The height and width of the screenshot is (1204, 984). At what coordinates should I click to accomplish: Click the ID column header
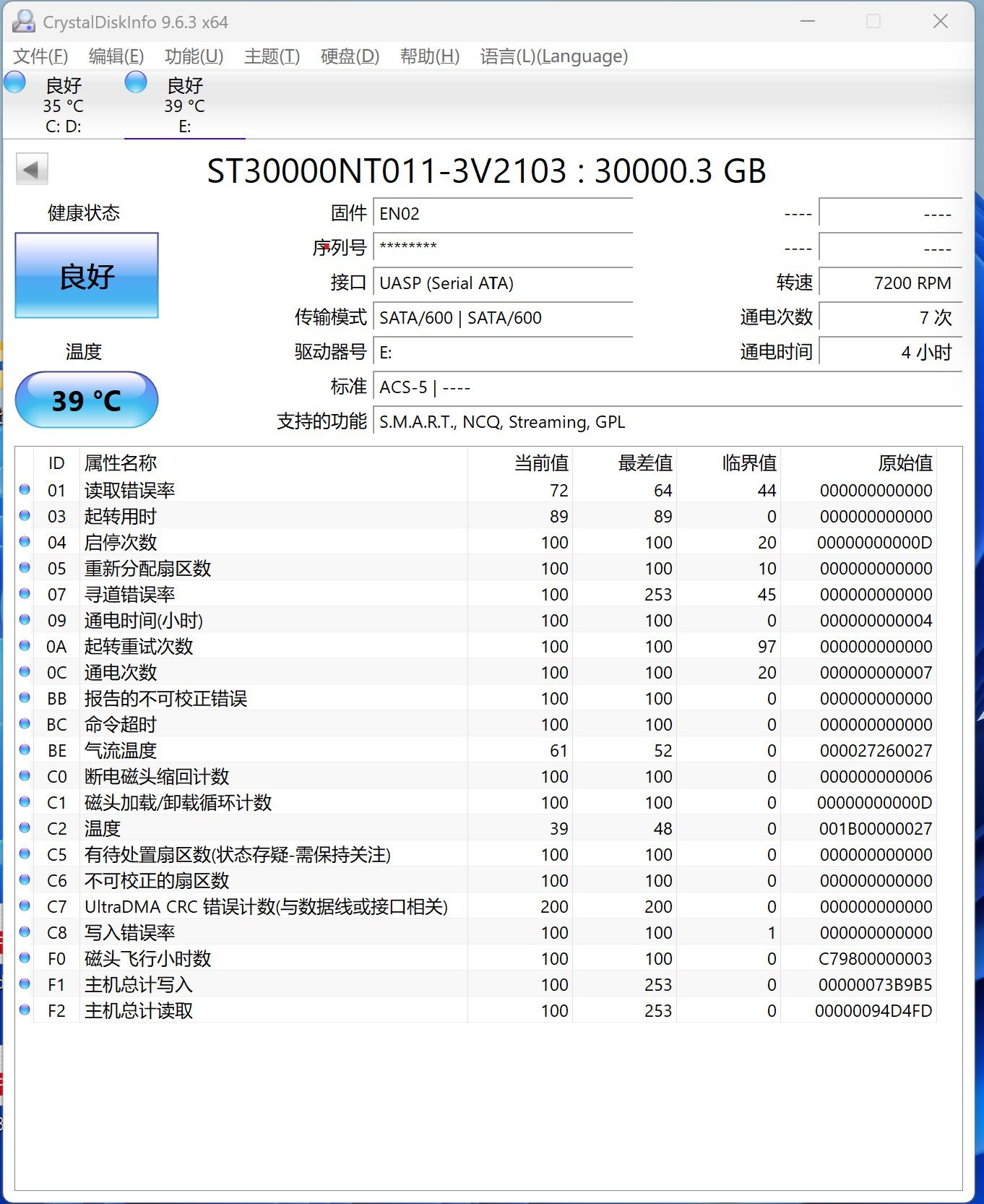coord(56,463)
